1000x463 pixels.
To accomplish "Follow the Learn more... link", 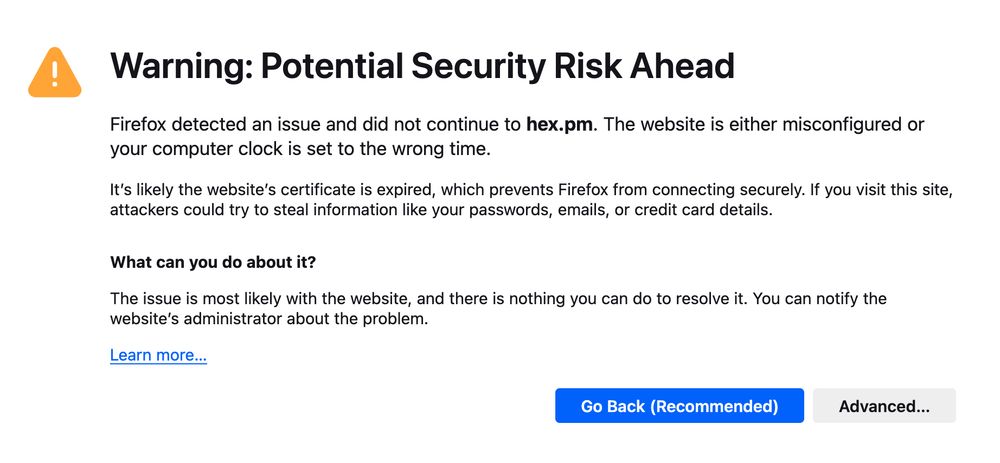I will [158, 355].
